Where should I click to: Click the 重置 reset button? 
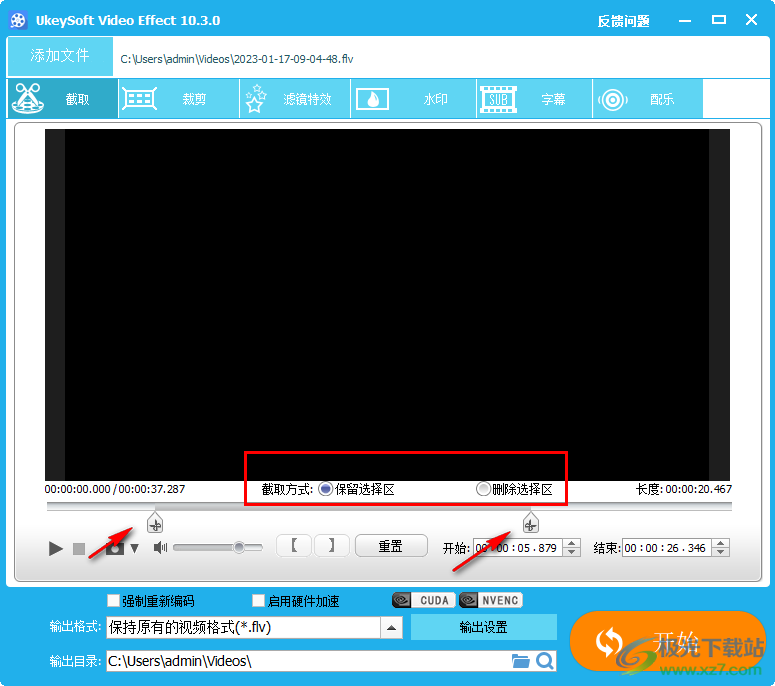point(391,546)
